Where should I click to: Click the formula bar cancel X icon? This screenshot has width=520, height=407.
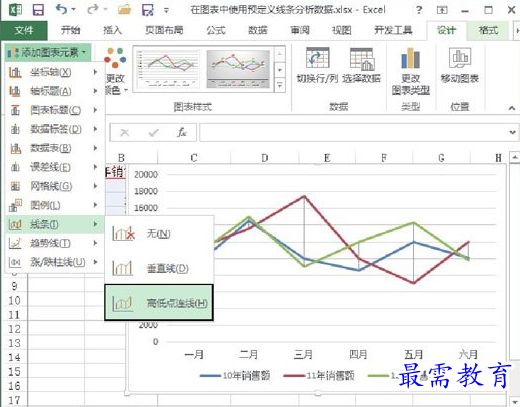[125, 133]
